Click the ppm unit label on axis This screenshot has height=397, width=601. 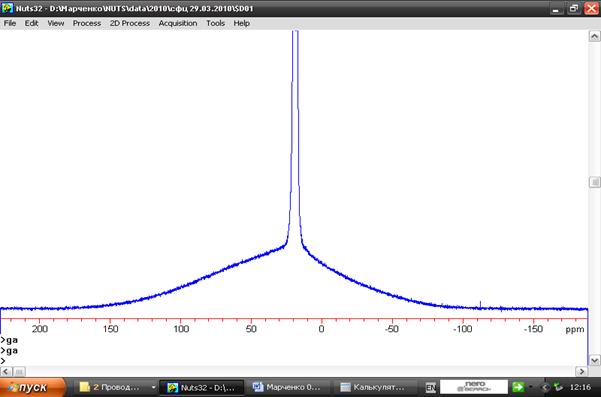point(575,330)
